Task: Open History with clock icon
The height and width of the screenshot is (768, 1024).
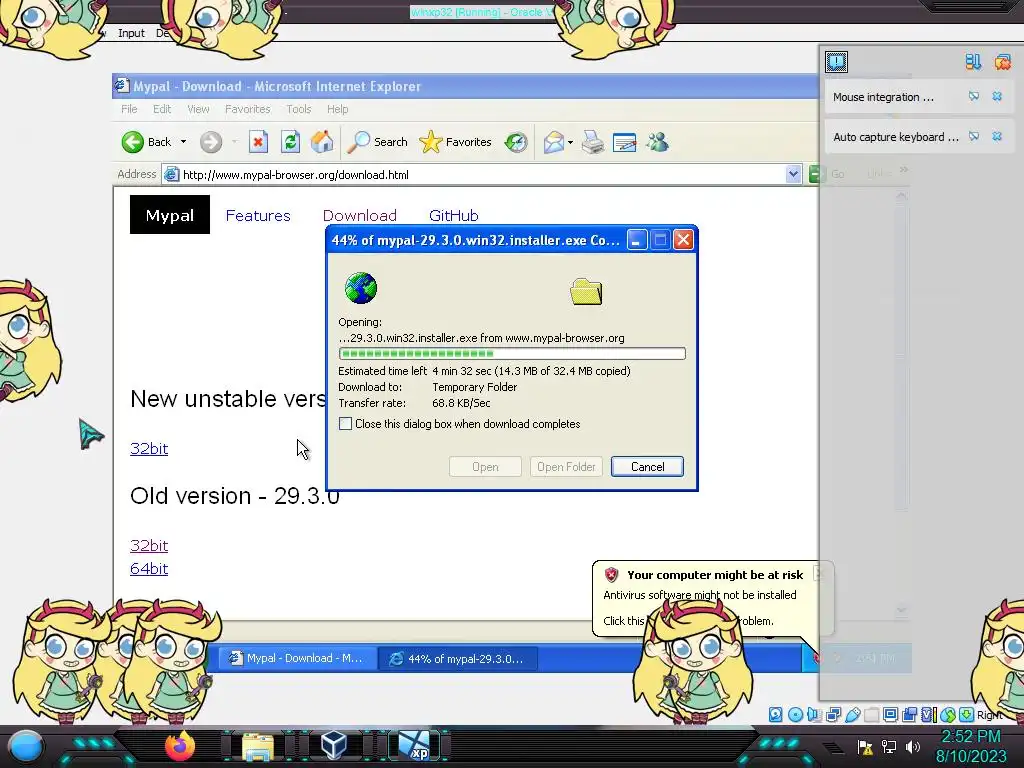Action: 516,142
